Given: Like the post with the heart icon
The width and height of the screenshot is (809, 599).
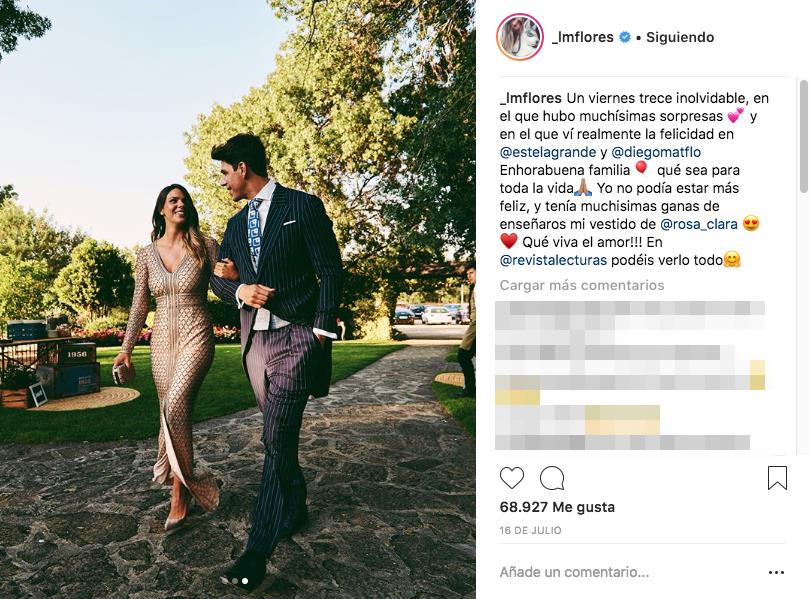Looking at the screenshot, I should (x=512, y=478).
